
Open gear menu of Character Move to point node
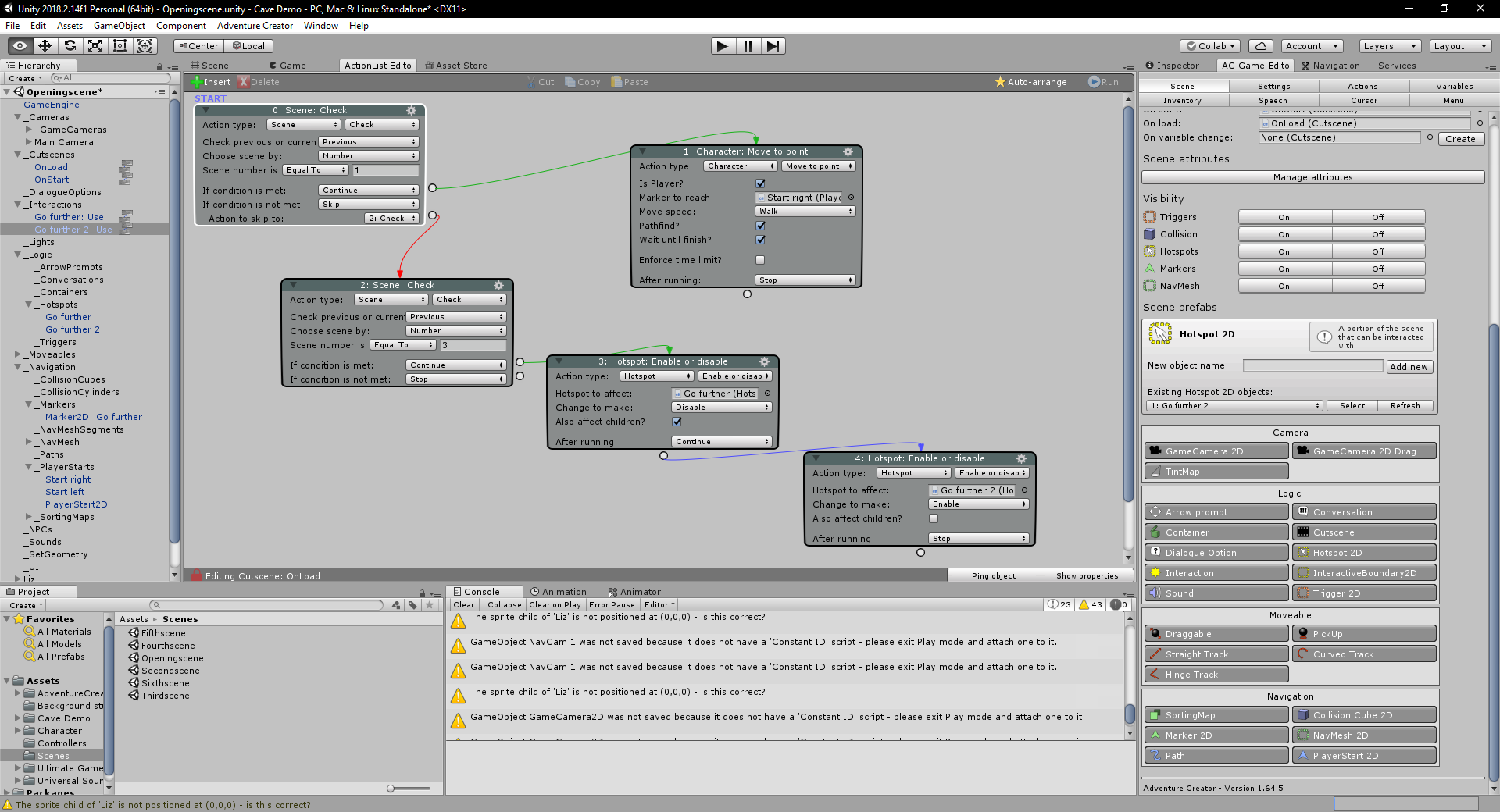pos(848,151)
